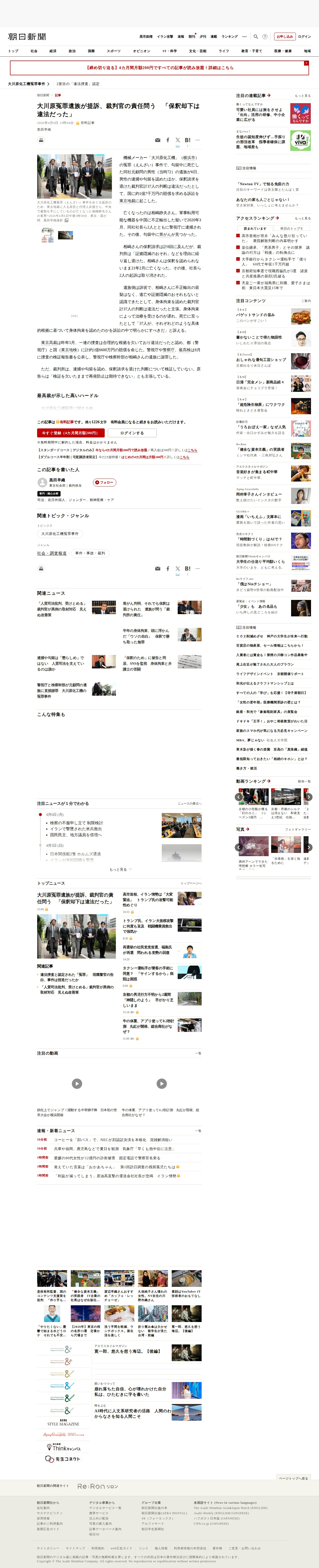Click the 朝日新聞 logo
Viewport: 319px width, 1568px height.
27,37
